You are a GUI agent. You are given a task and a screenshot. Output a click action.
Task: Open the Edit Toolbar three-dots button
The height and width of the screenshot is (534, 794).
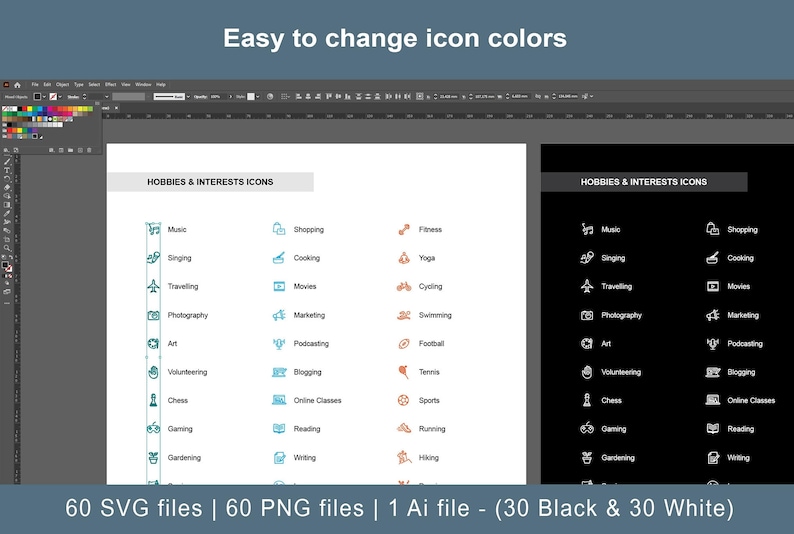coord(7,303)
